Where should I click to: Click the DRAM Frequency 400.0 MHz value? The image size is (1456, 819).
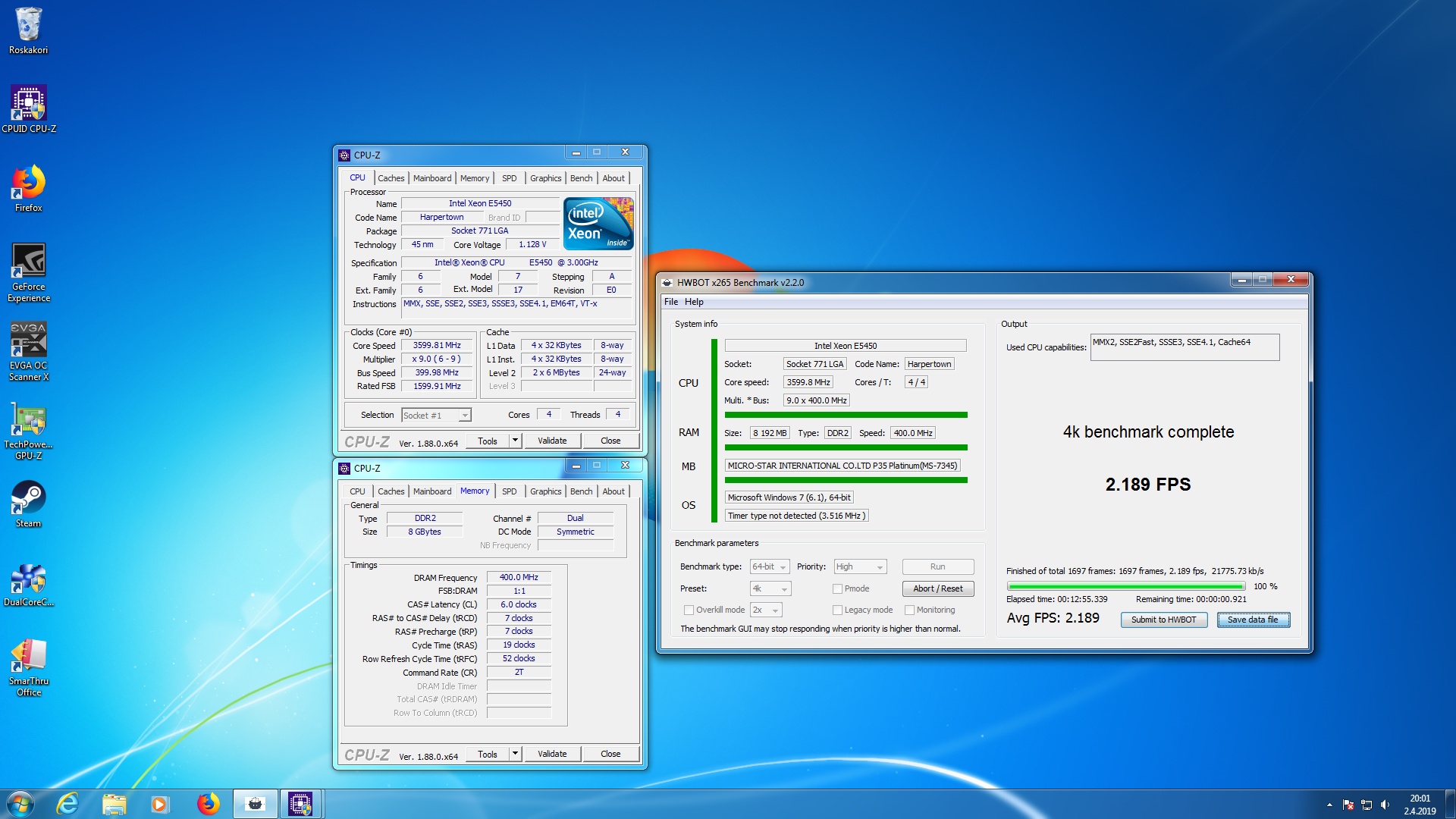tap(519, 577)
